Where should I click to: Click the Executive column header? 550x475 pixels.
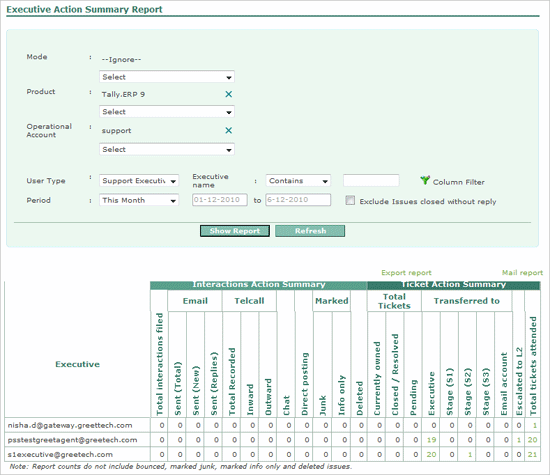[78, 364]
